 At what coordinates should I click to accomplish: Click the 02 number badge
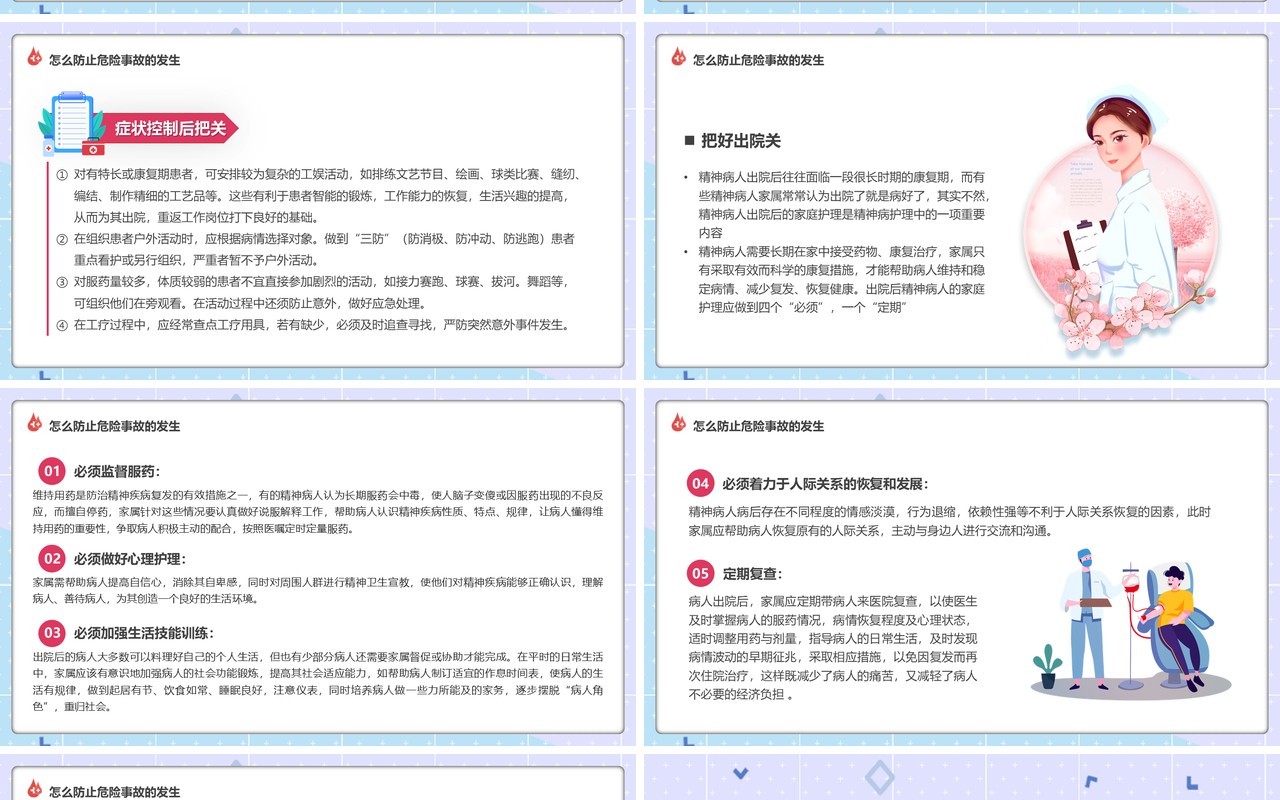pyautogui.click(x=52, y=558)
